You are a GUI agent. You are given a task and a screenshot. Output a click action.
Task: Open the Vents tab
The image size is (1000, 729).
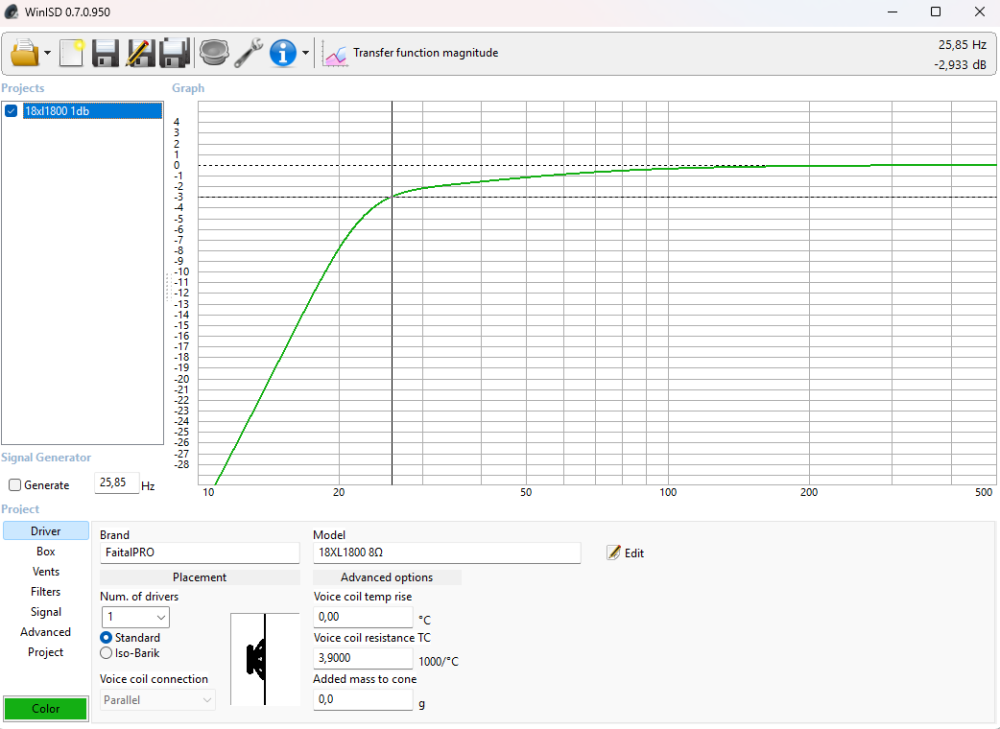[x=46, y=572]
